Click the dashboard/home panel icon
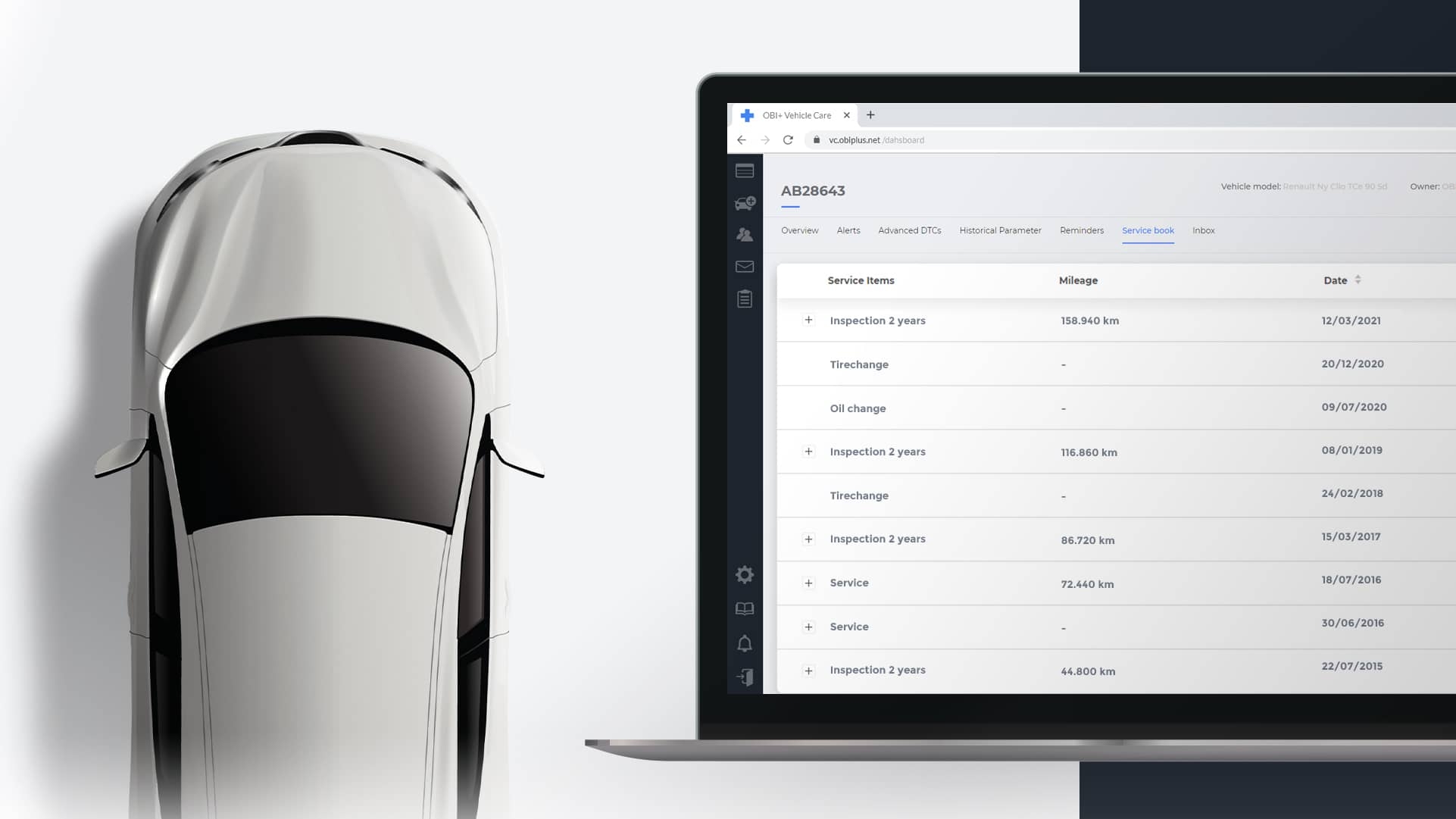Screen dimensions: 1456x819 click(744, 170)
